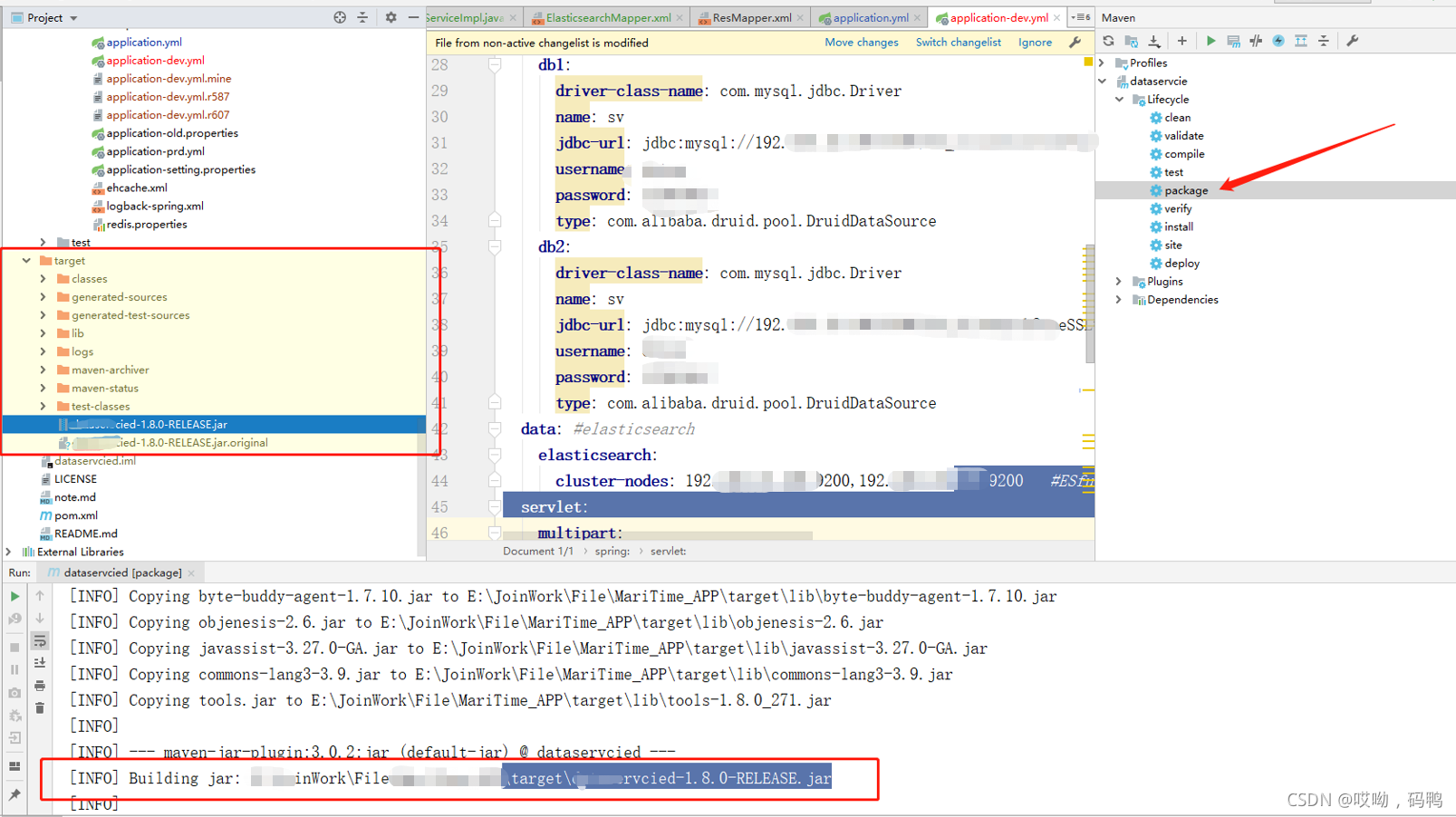Expand Maven Dependencies node

coord(1120,300)
